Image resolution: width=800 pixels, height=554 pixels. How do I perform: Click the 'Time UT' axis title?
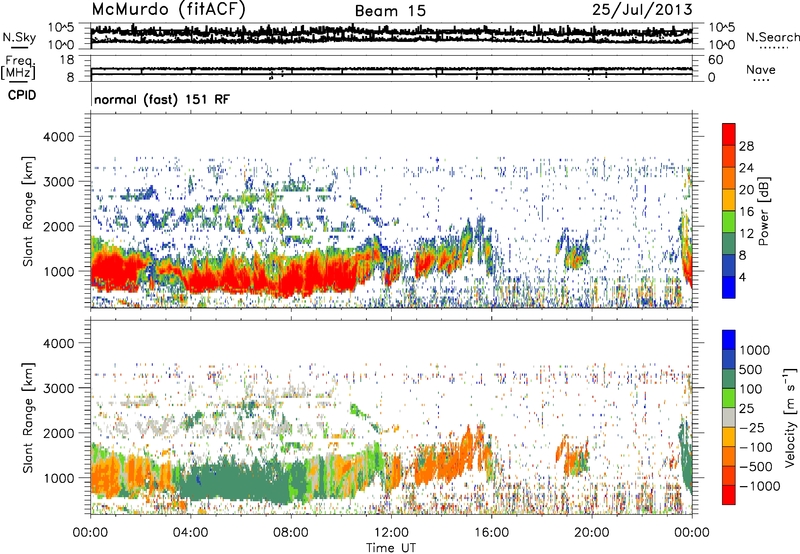tap(391, 548)
